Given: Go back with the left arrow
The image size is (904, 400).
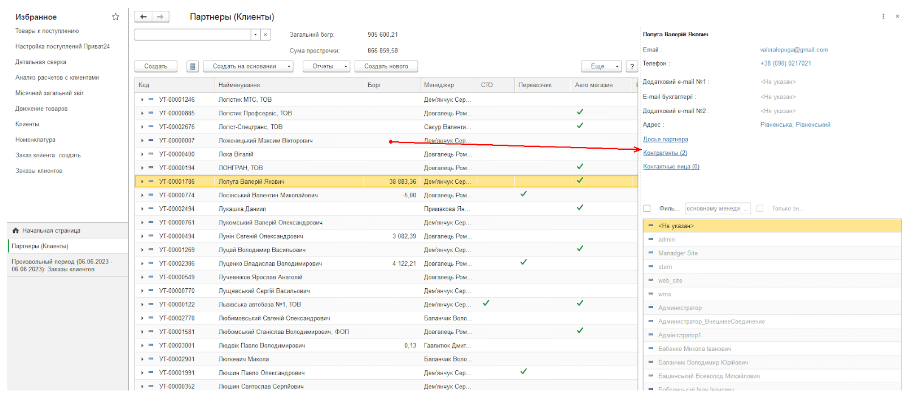Looking at the screenshot, I should click(x=143, y=17).
